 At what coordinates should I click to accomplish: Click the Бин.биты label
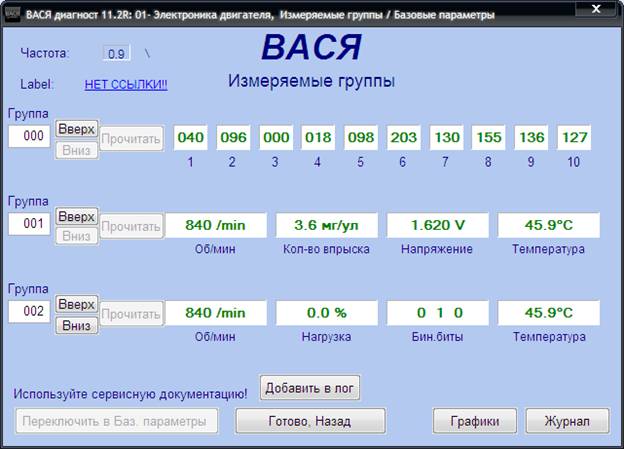point(437,337)
